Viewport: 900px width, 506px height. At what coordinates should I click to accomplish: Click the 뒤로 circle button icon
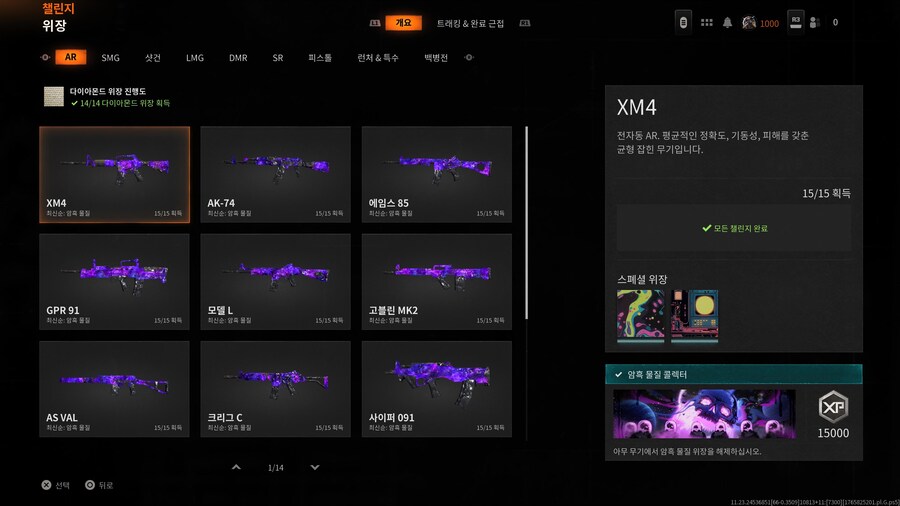click(90, 485)
